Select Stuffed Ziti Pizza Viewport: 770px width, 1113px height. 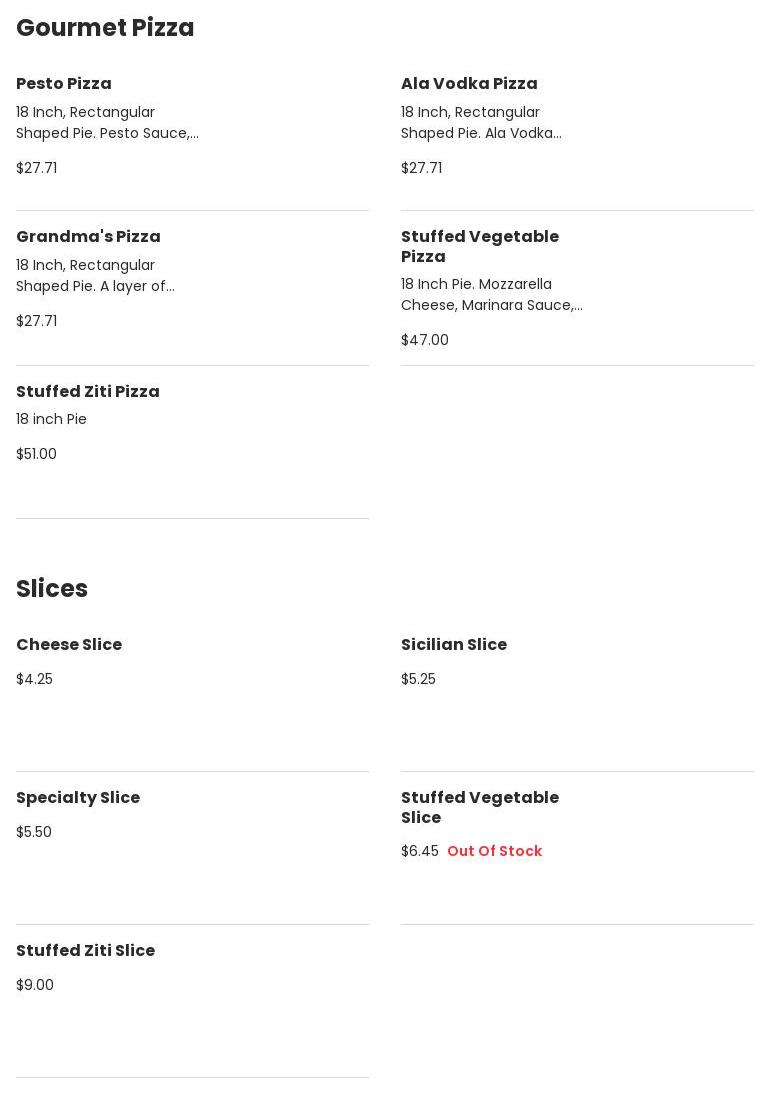pos(88,392)
